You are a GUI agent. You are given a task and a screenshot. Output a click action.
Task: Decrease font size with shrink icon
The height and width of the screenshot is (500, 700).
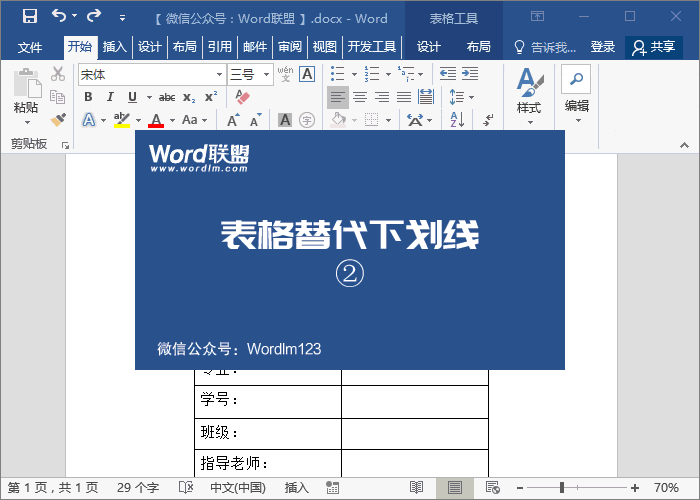(x=255, y=120)
